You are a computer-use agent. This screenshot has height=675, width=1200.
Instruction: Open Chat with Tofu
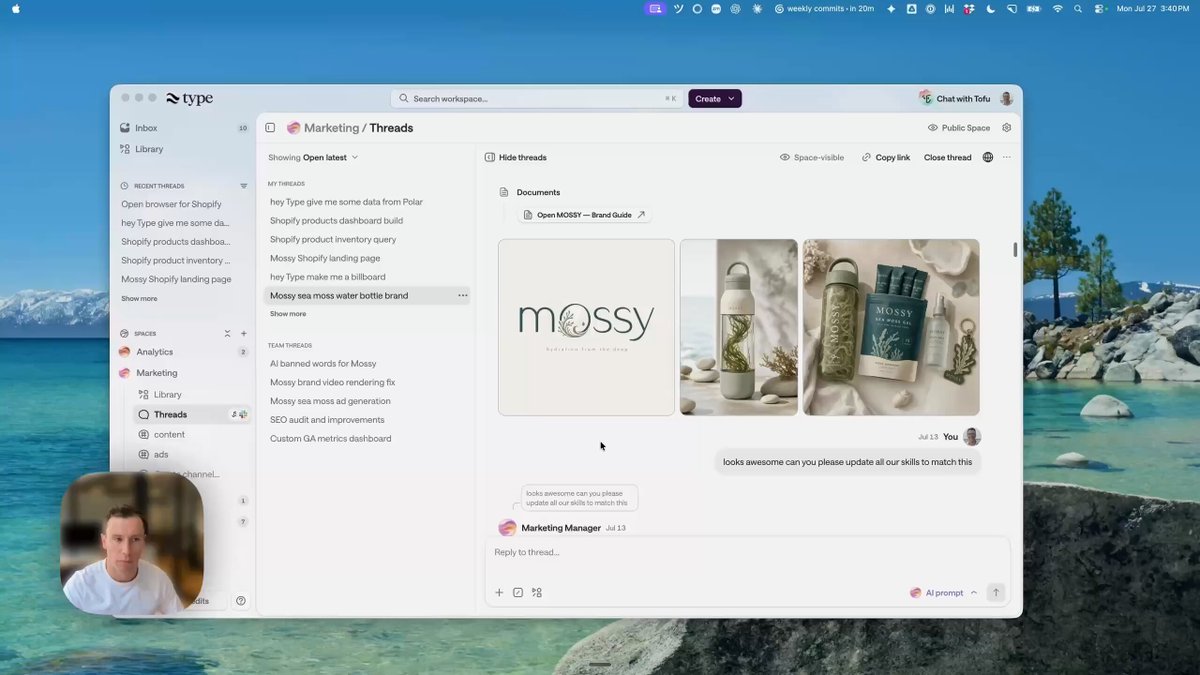(x=955, y=99)
